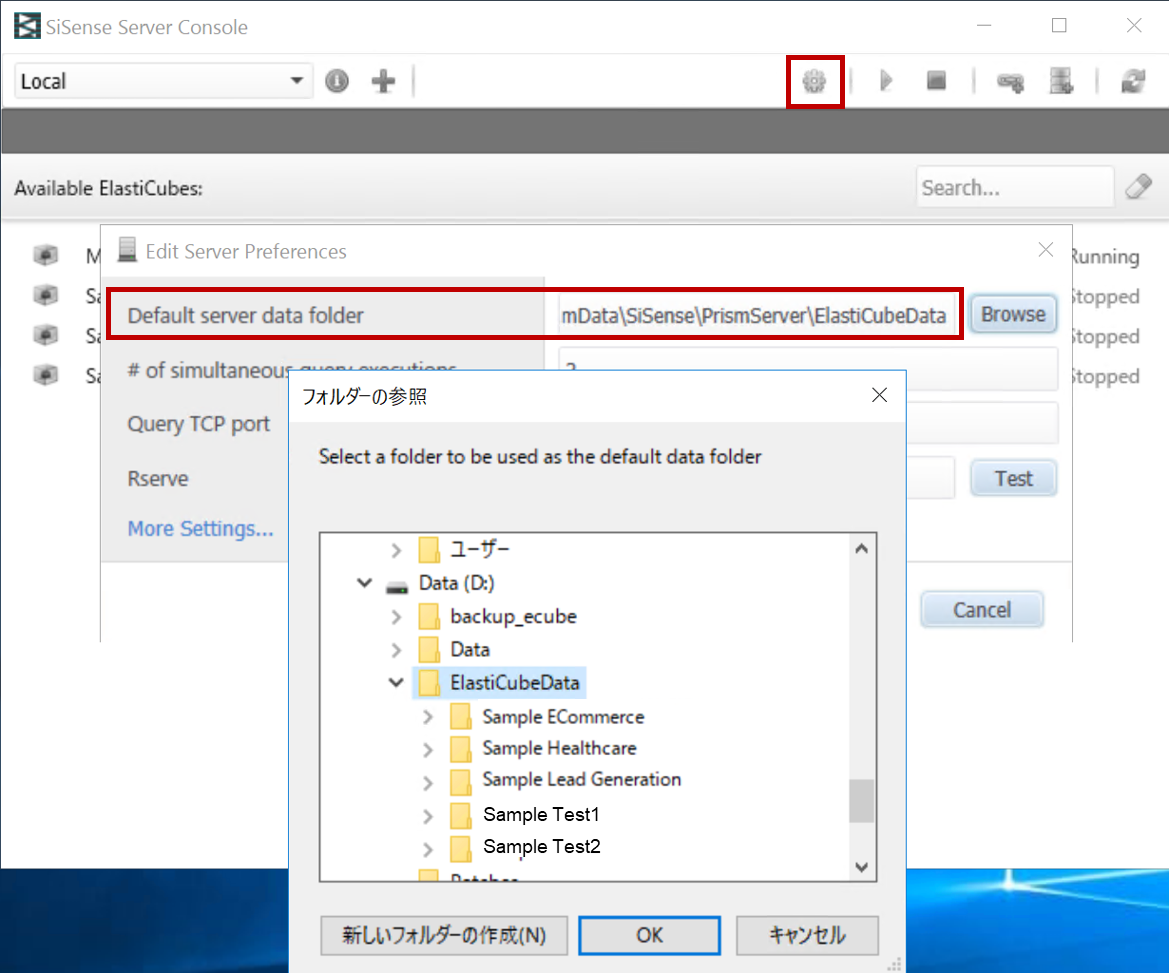The width and height of the screenshot is (1169, 973).
Task: Close the フォルダーの参照 dialog
Action: point(879,395)
